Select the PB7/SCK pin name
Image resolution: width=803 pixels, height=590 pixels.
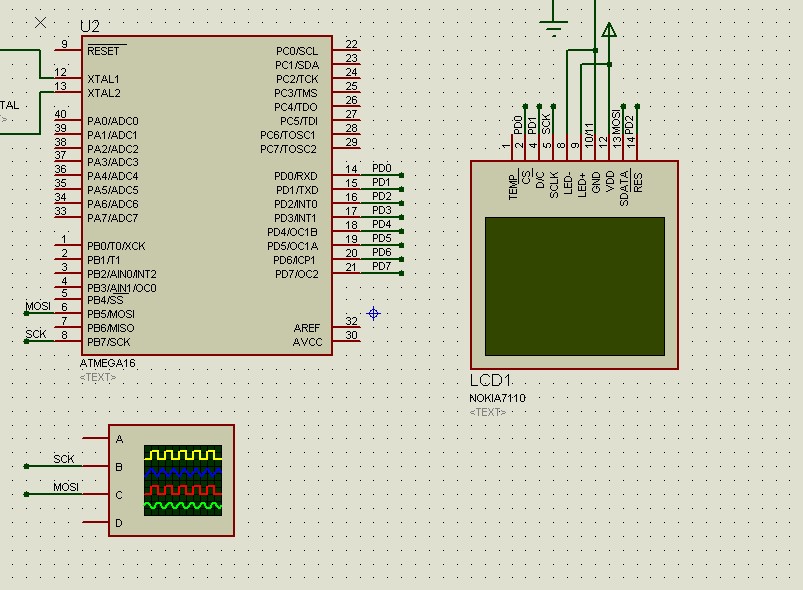click(109, 342)
